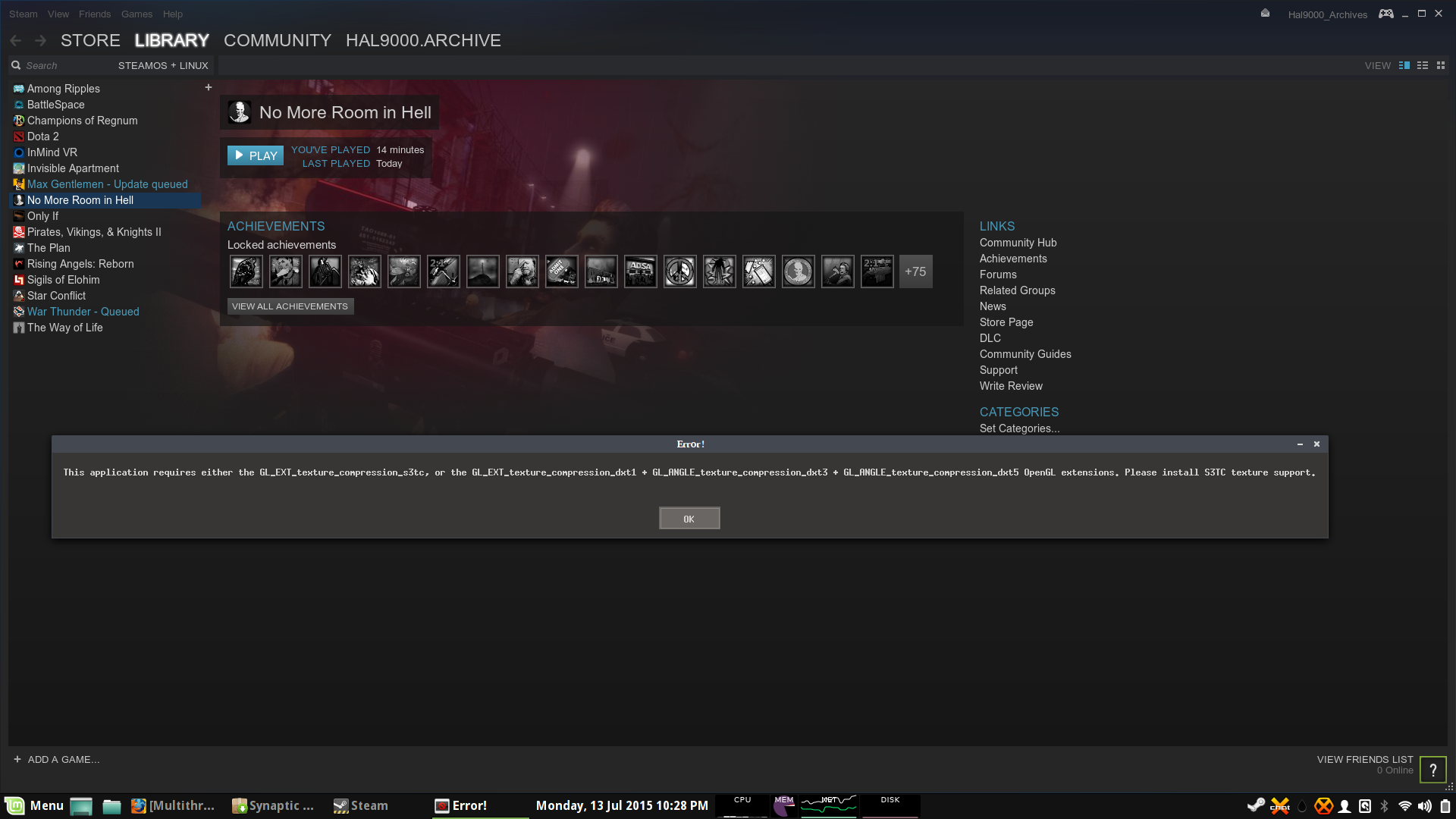Image resolution: width=1456 pixels, height=819 pixels.
Task: Open the Related Groups link
Action: click(1017, 290)
